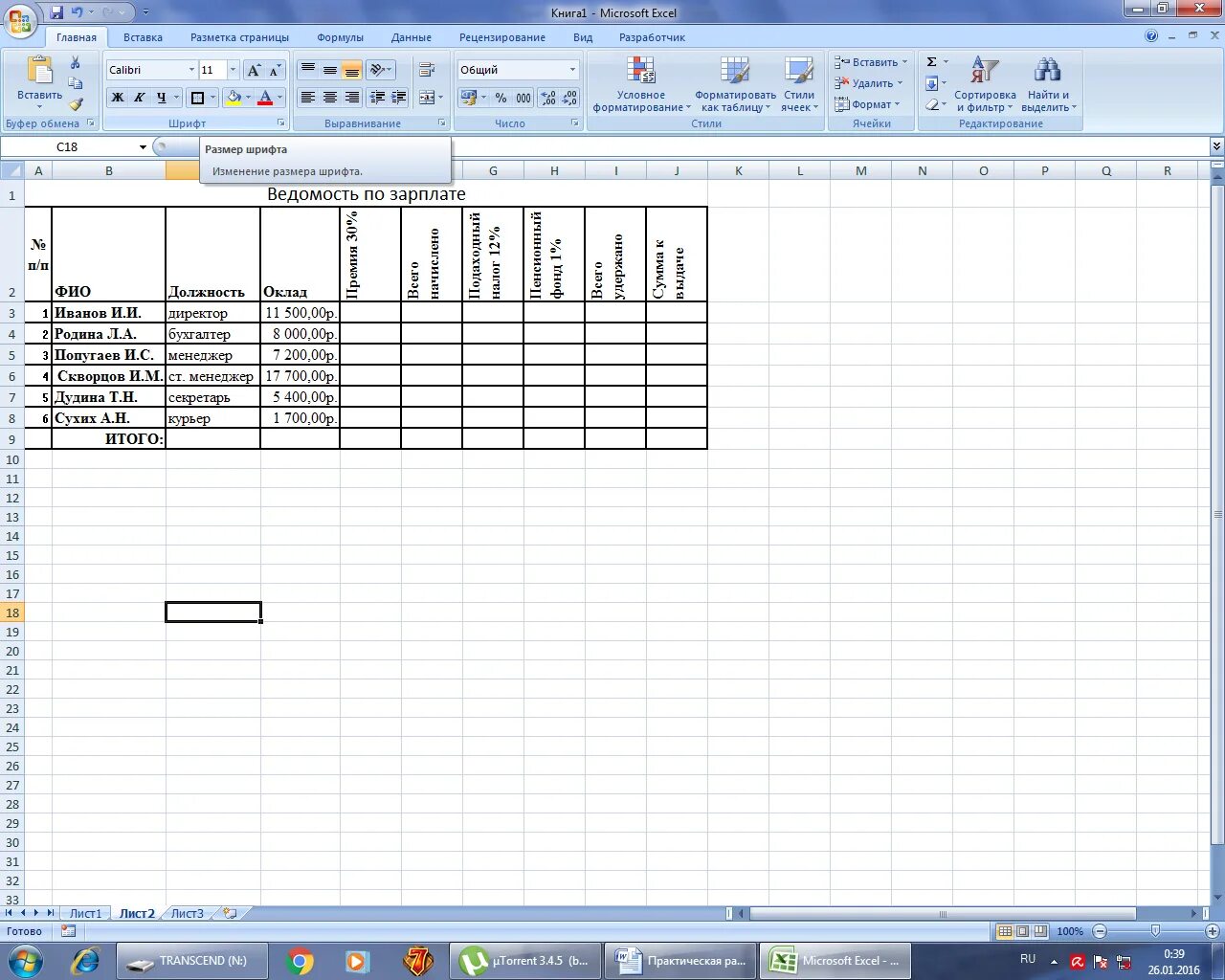Toggle Wrap Text

pyautogui.click(x=427, y=70)
